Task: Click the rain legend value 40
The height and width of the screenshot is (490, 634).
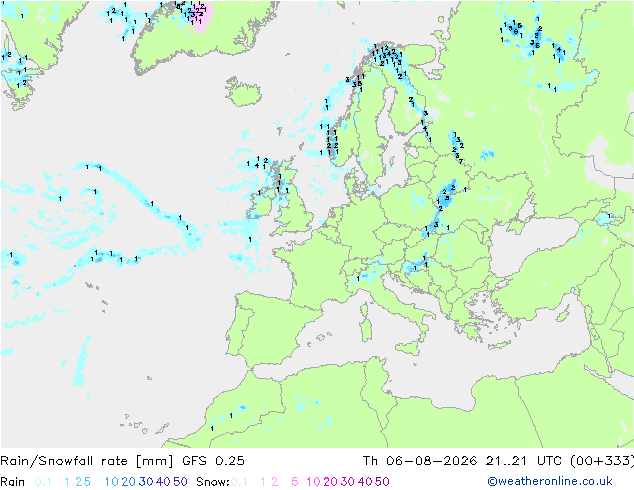Action: (163, 482)
